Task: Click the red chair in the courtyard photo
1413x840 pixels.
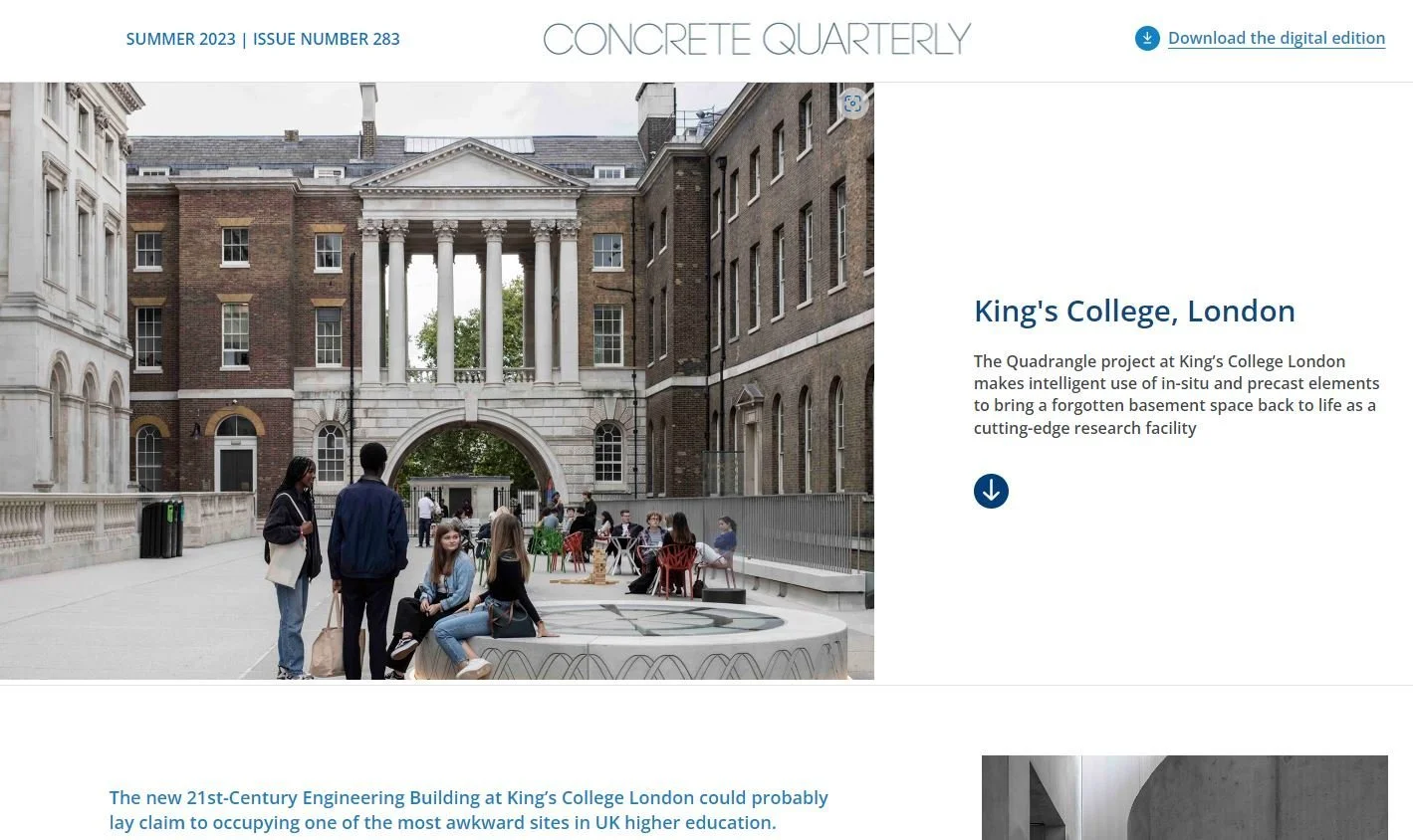Action: (x=676, y=569)
